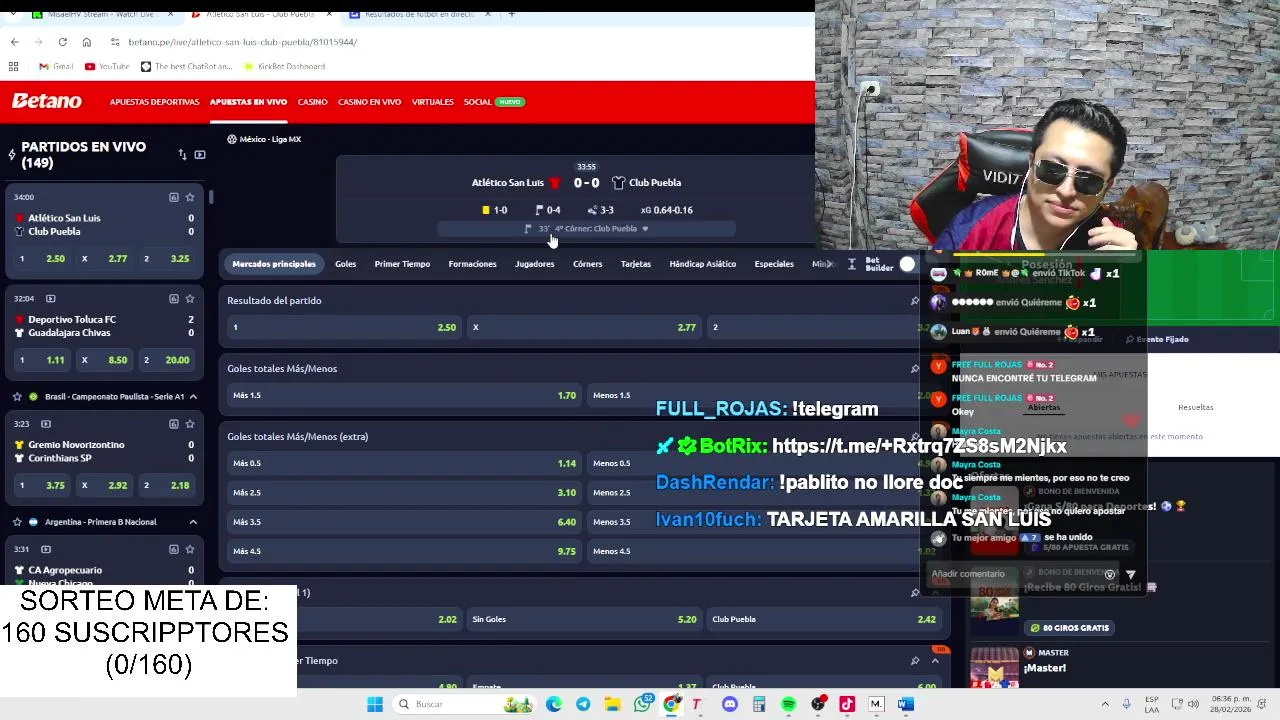Bet on draw X 2.77 in Resultado del partido

point(584,327)
